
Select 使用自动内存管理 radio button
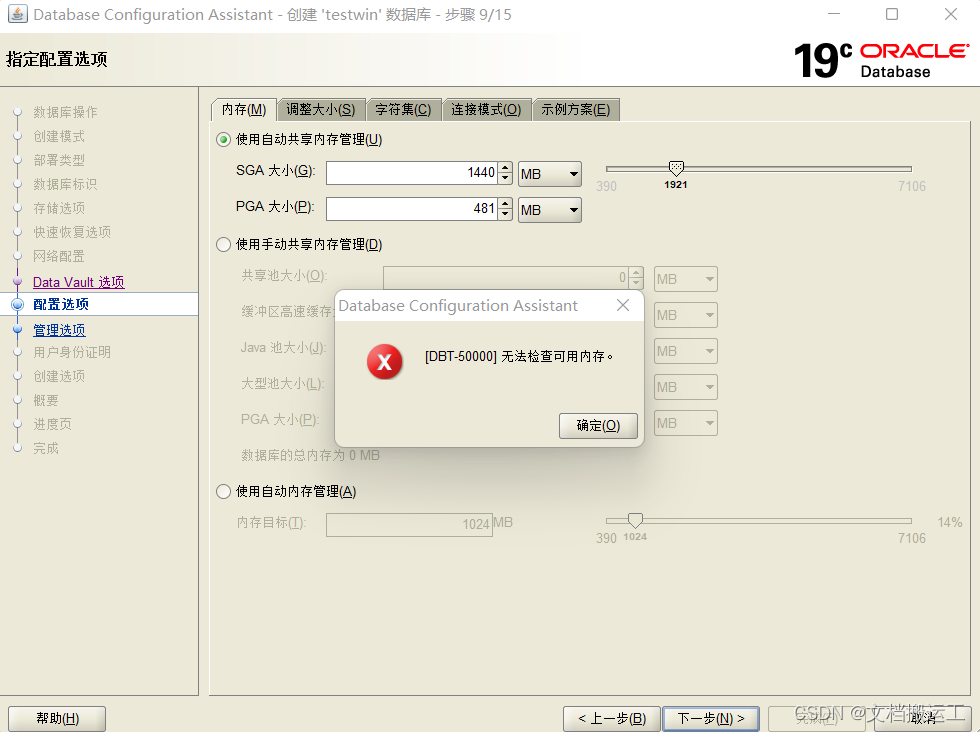[x=223, y=491]
